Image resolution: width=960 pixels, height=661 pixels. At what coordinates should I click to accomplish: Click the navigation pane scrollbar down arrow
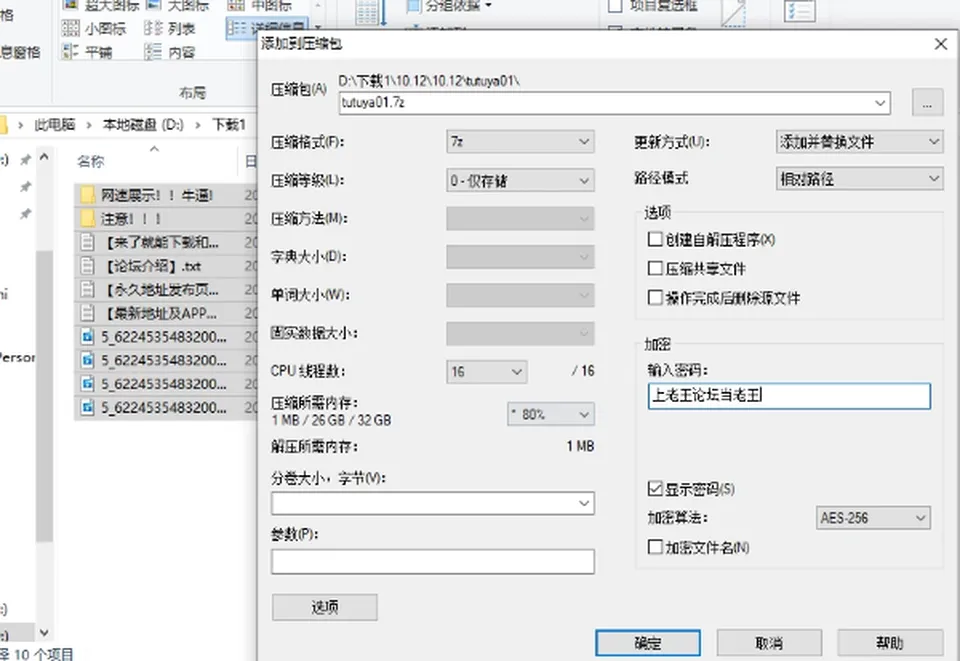43,633
